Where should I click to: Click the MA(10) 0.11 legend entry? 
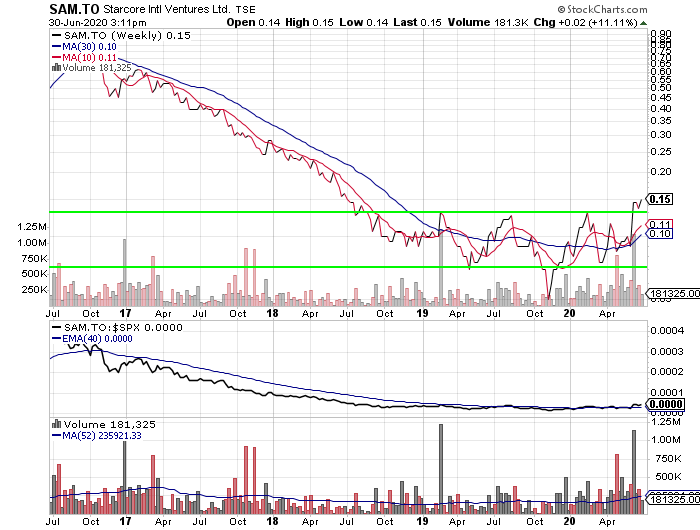[89, 58]
